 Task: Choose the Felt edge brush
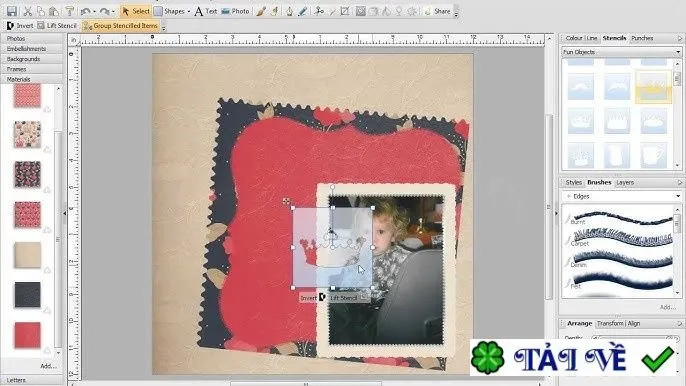point(620,281)
